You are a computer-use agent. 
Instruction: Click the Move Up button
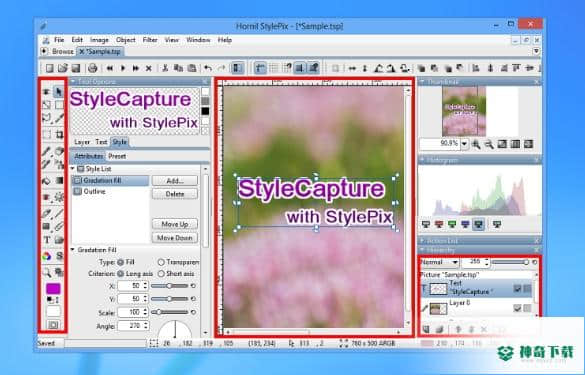point(175,224)
